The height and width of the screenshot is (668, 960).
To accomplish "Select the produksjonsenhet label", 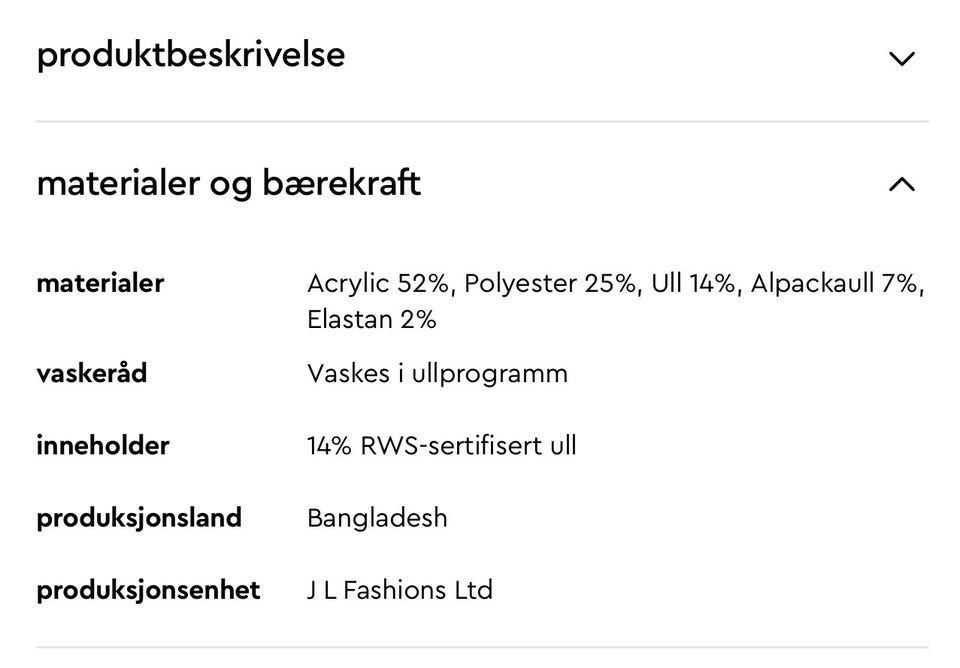I will coord(148,590).
